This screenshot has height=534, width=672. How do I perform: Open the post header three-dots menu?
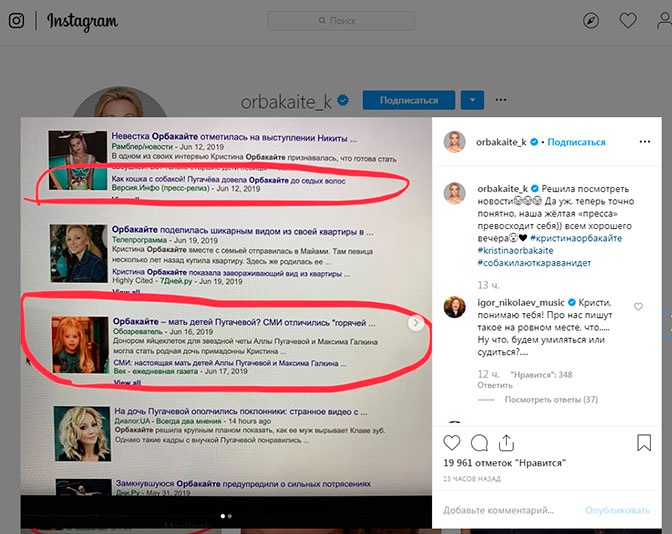pos(645,142)
